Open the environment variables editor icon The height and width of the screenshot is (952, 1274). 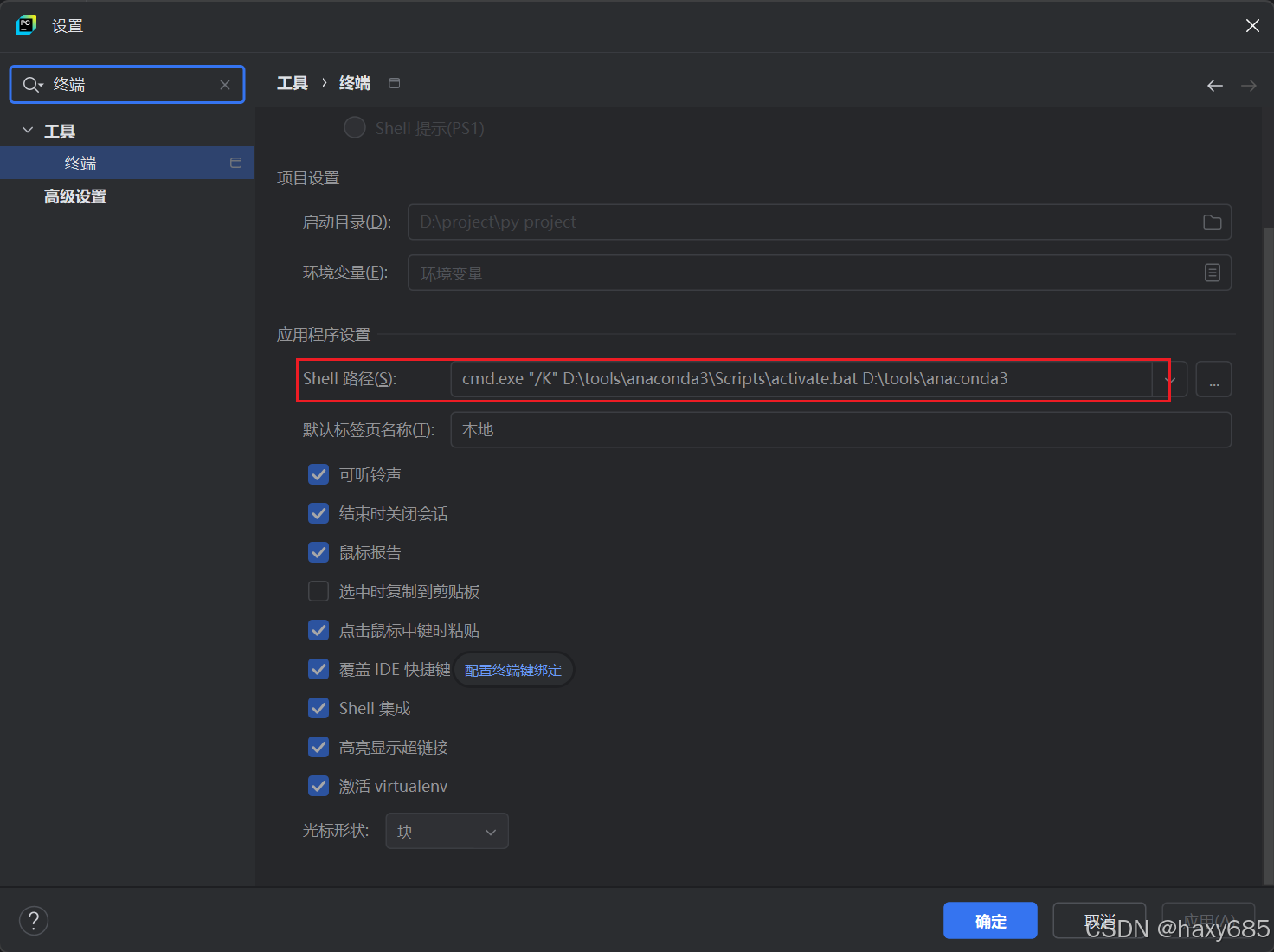[x=1212, y=273]
